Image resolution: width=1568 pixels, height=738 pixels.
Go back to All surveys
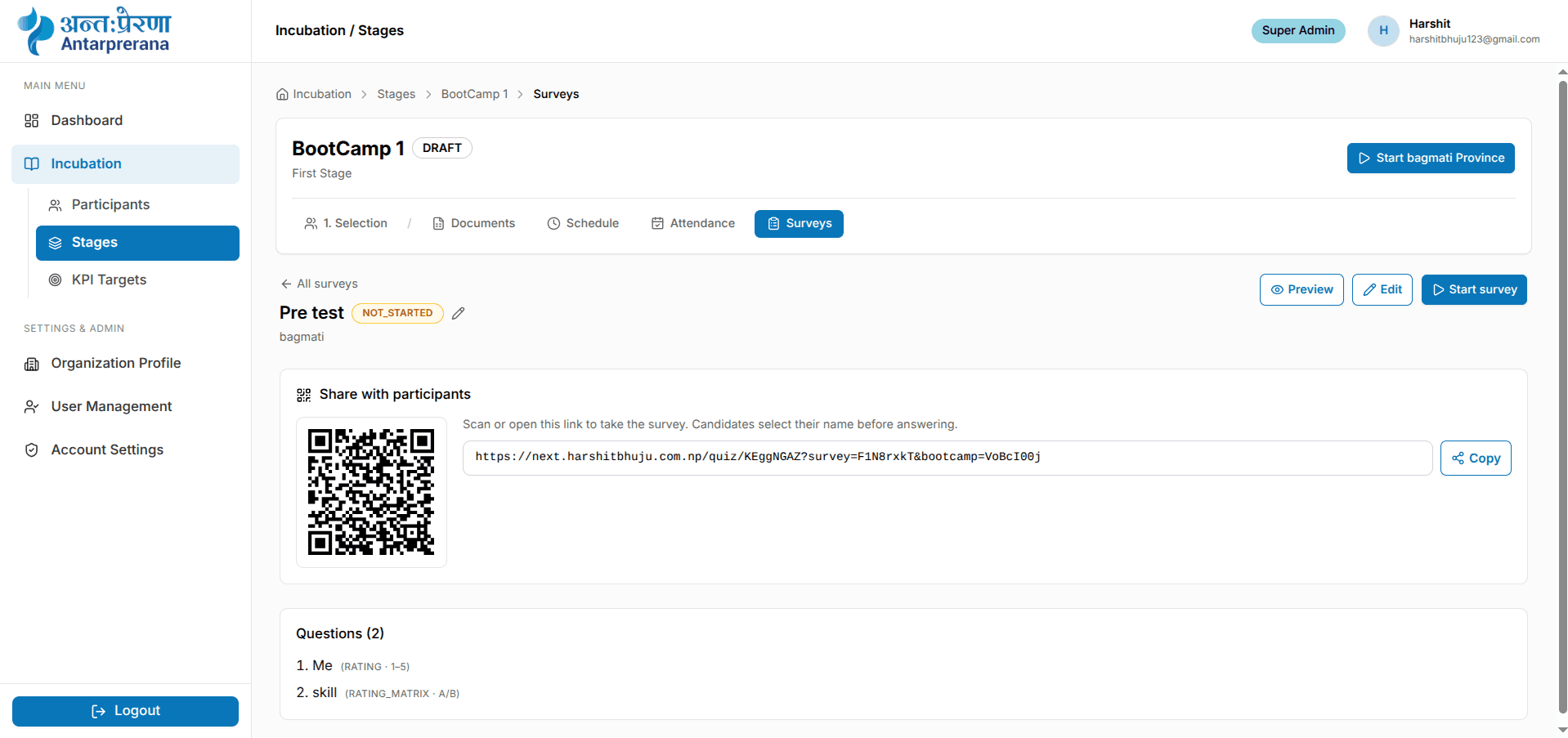(319, 284)
